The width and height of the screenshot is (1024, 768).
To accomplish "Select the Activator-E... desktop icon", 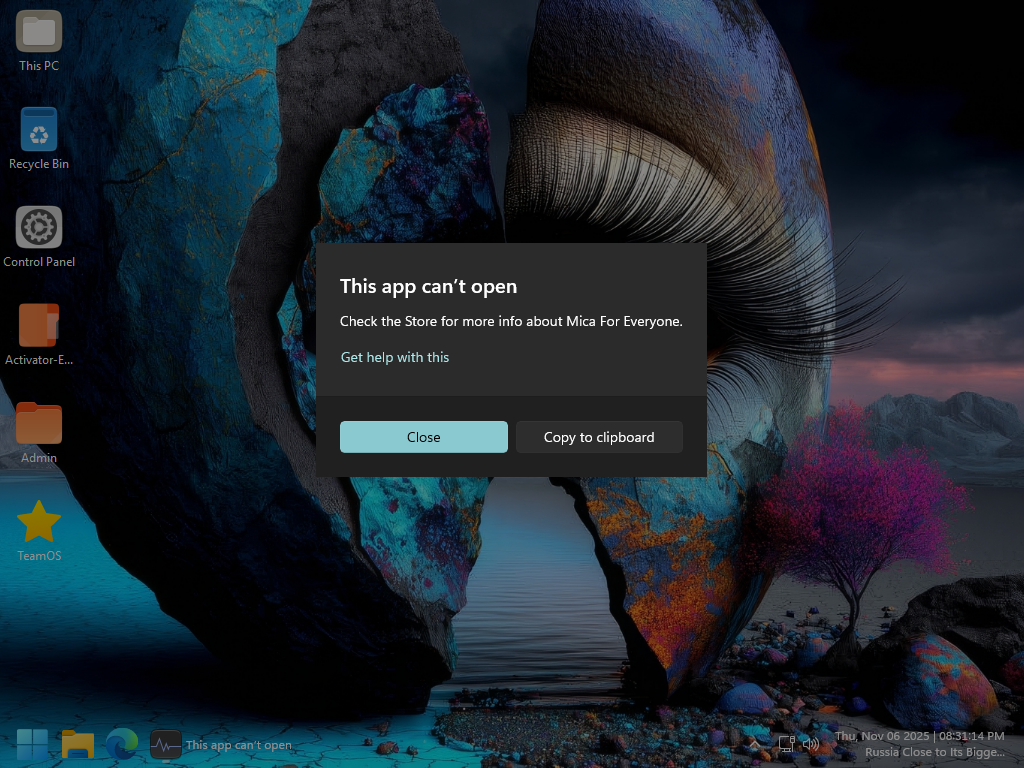I will click(x=39, y=335).
